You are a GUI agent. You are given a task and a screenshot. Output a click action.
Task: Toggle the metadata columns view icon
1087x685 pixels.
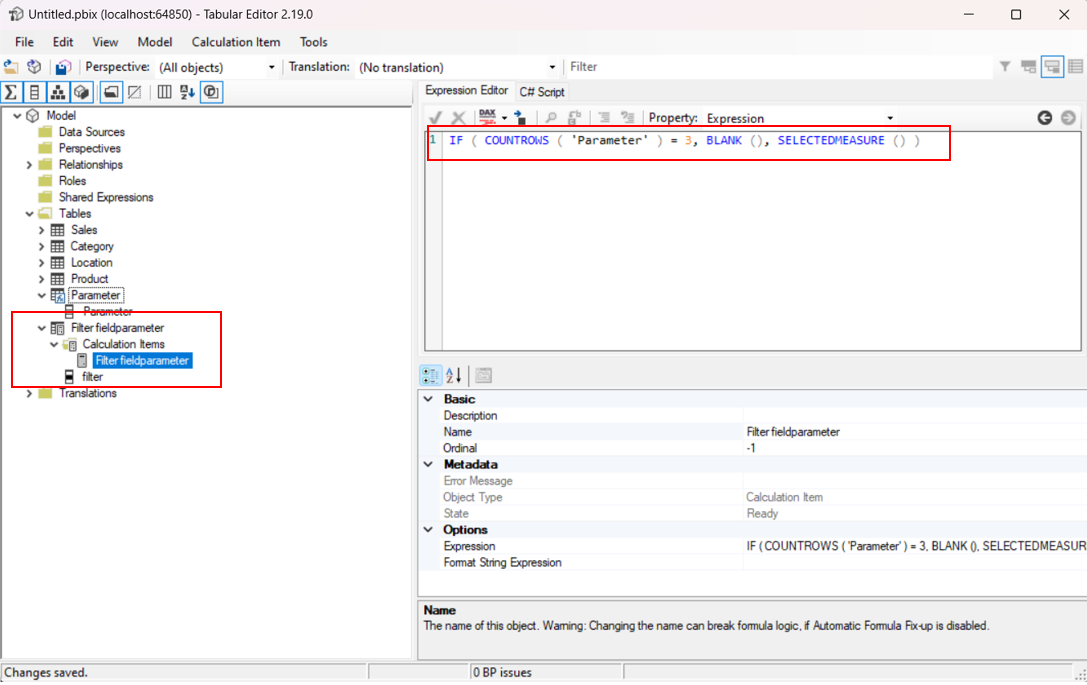coord(164,92)
